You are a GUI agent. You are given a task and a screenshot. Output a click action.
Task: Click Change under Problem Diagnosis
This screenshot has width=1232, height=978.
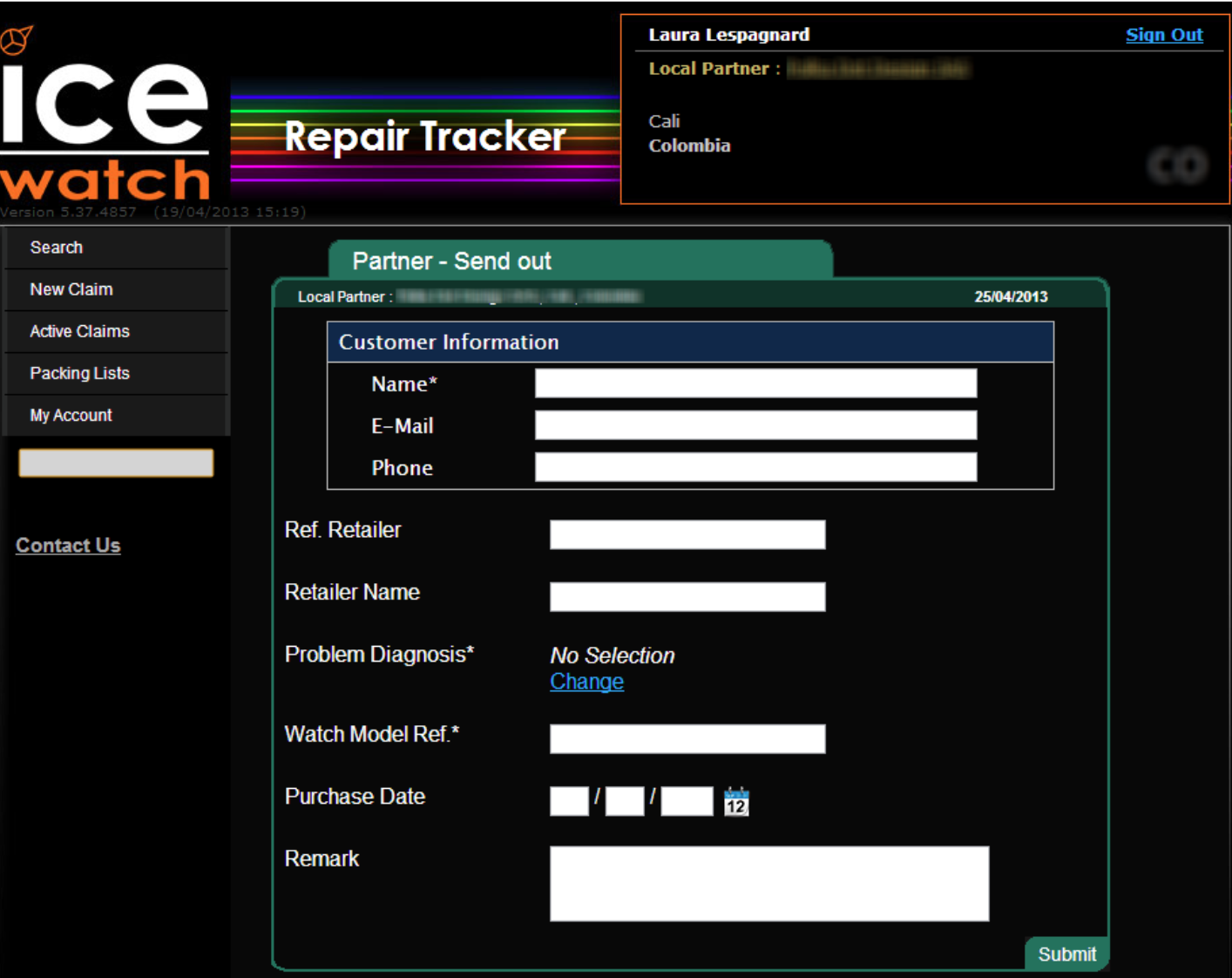click(586, 682)
